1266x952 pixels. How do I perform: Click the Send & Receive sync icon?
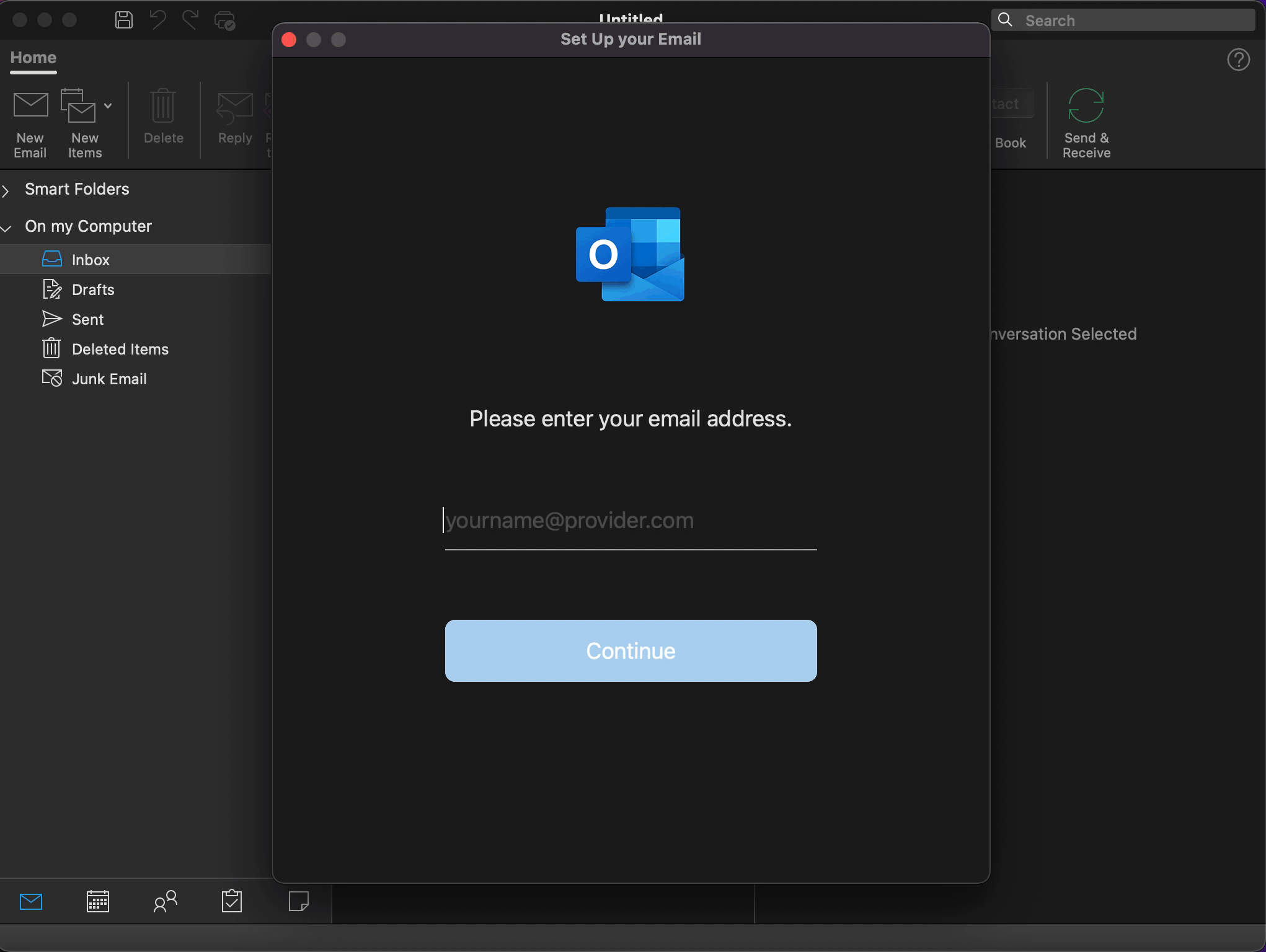1086,105
